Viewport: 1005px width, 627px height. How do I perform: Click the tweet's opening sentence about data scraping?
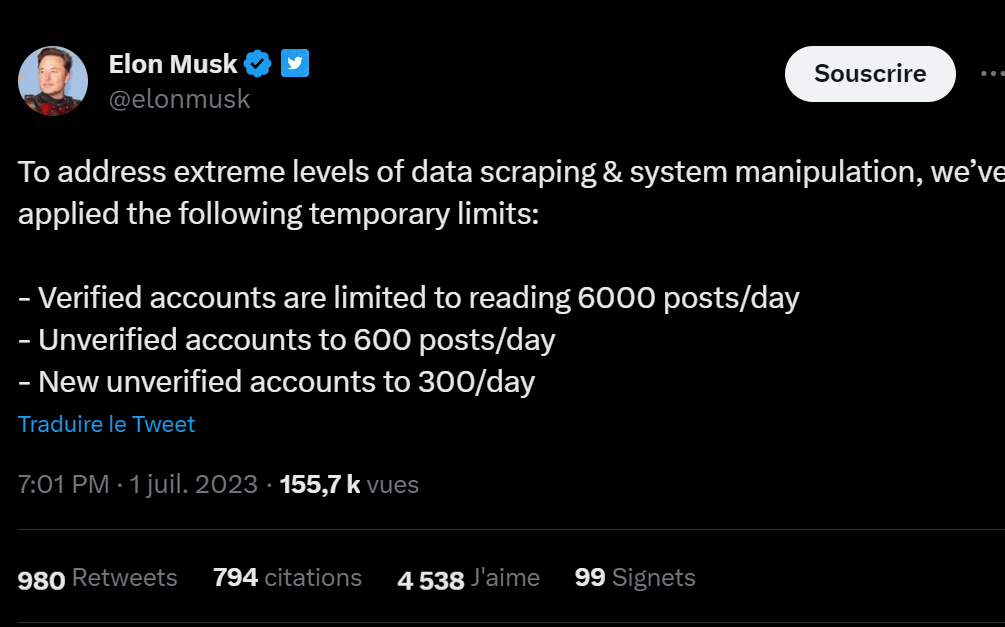click(x=511, y=172)
